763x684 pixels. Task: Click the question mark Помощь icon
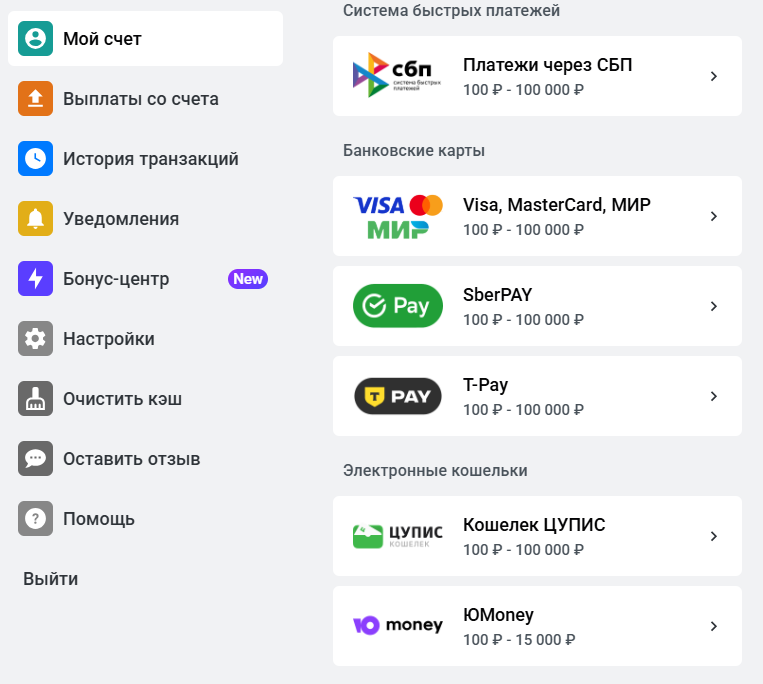tap(36, 519)
